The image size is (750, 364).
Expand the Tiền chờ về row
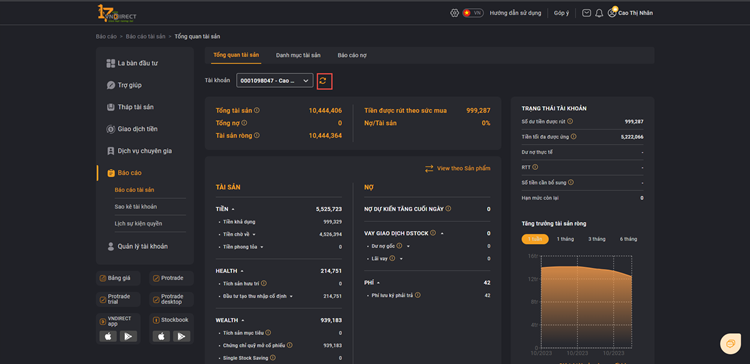[x=254, y=234]
